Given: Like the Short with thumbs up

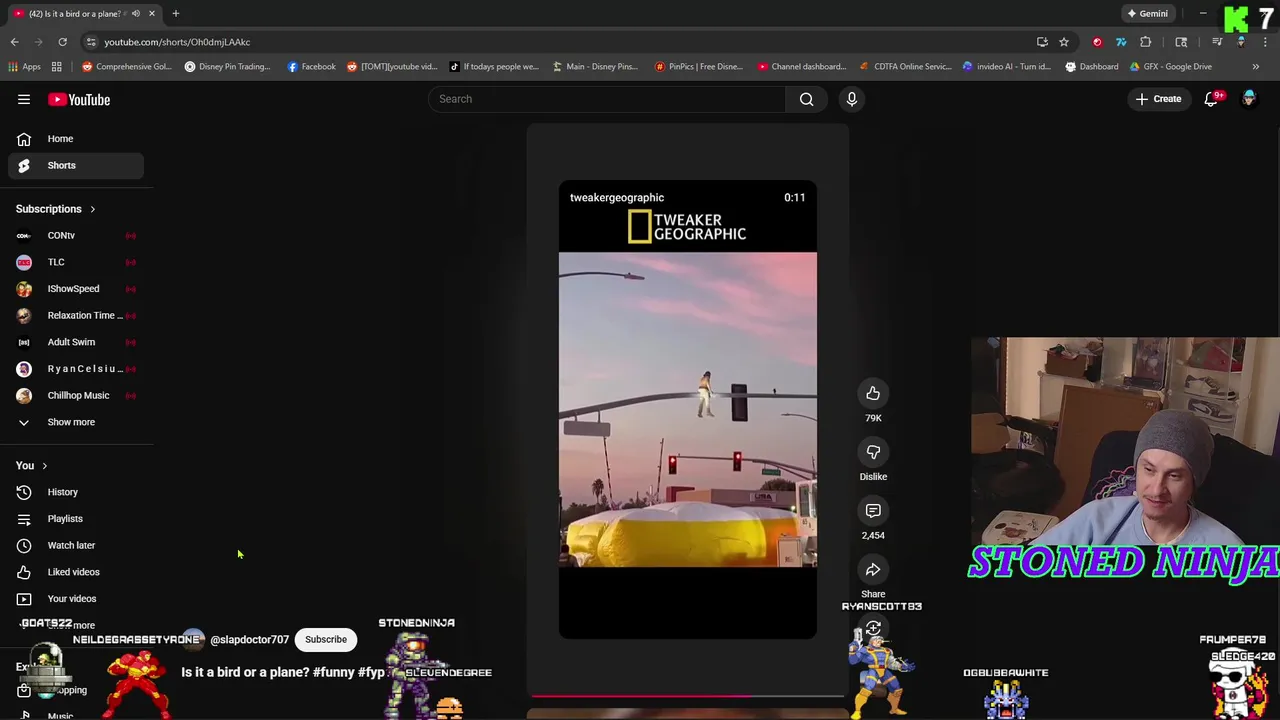Looking at the screenshot, I should pyautogui.click(x=873, y=394).
